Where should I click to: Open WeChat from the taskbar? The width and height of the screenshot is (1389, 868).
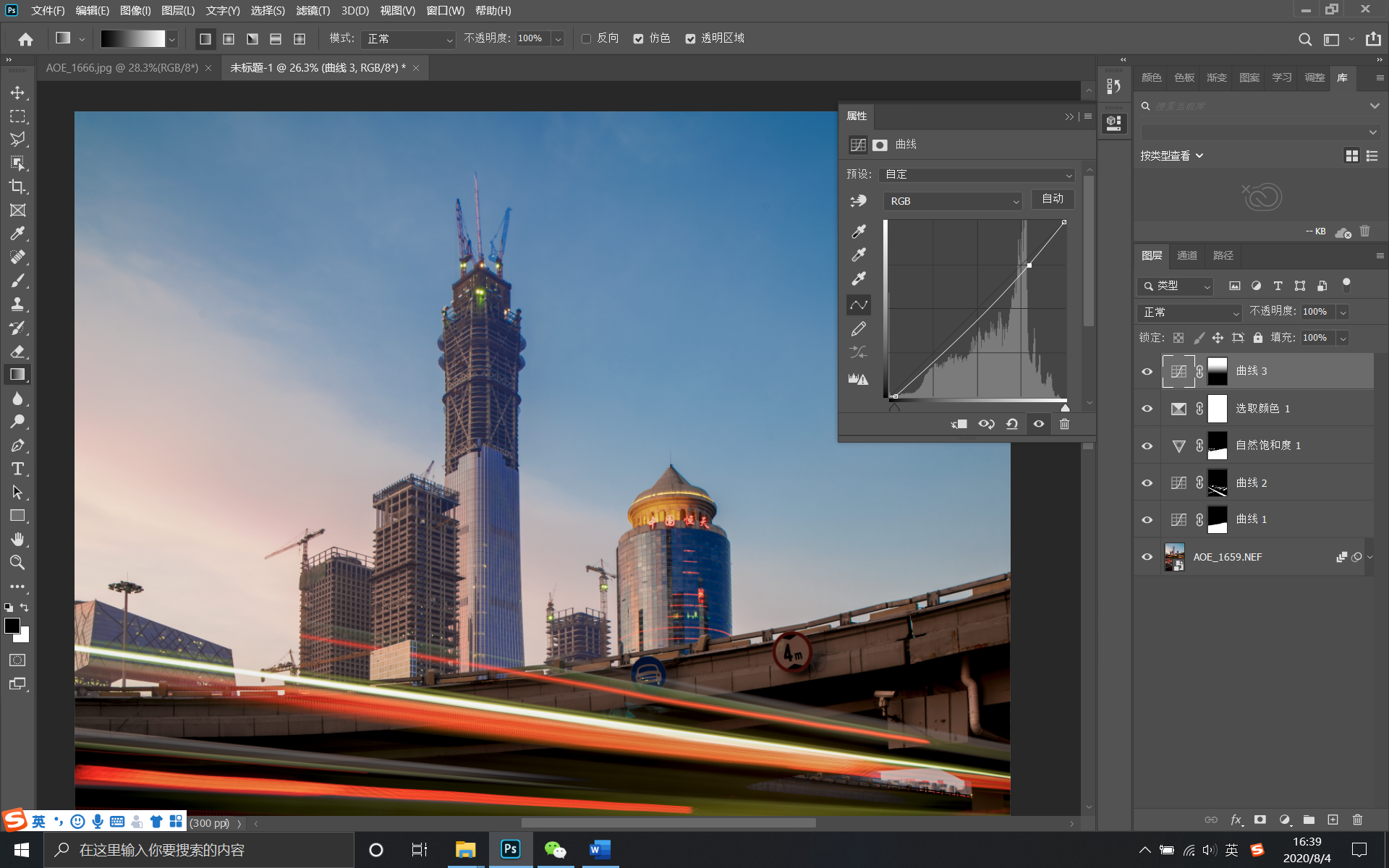tap(555, 850)
